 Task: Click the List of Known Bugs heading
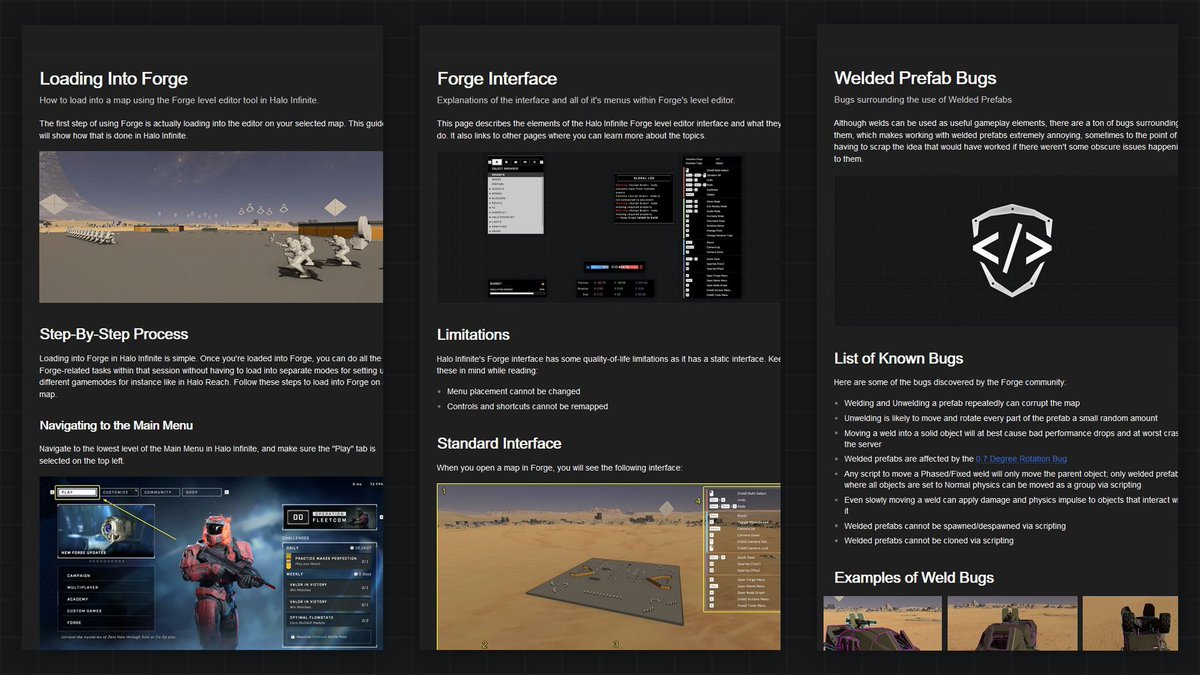point(899,358)
